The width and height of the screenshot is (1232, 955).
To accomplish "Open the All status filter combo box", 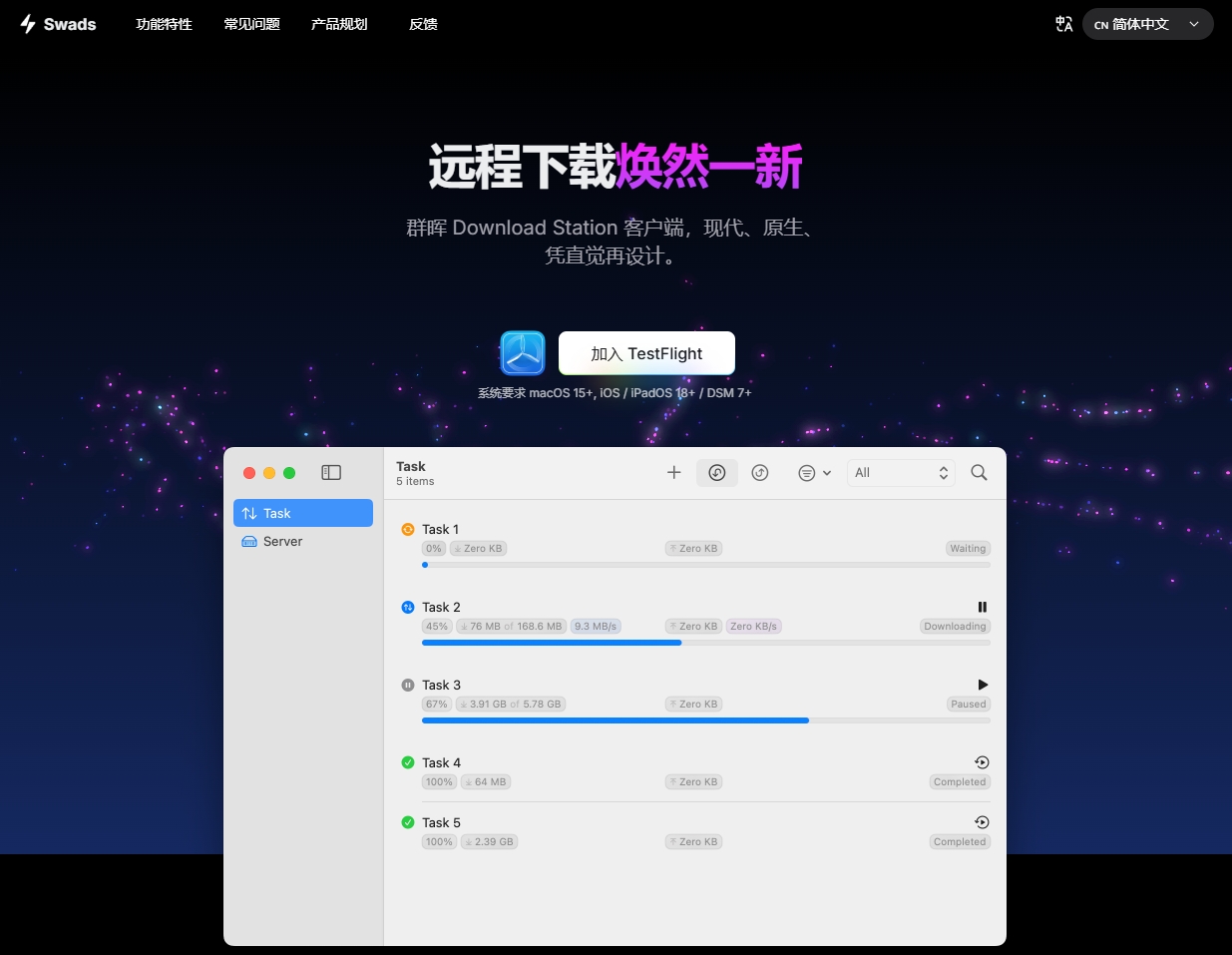I will 901,473.
